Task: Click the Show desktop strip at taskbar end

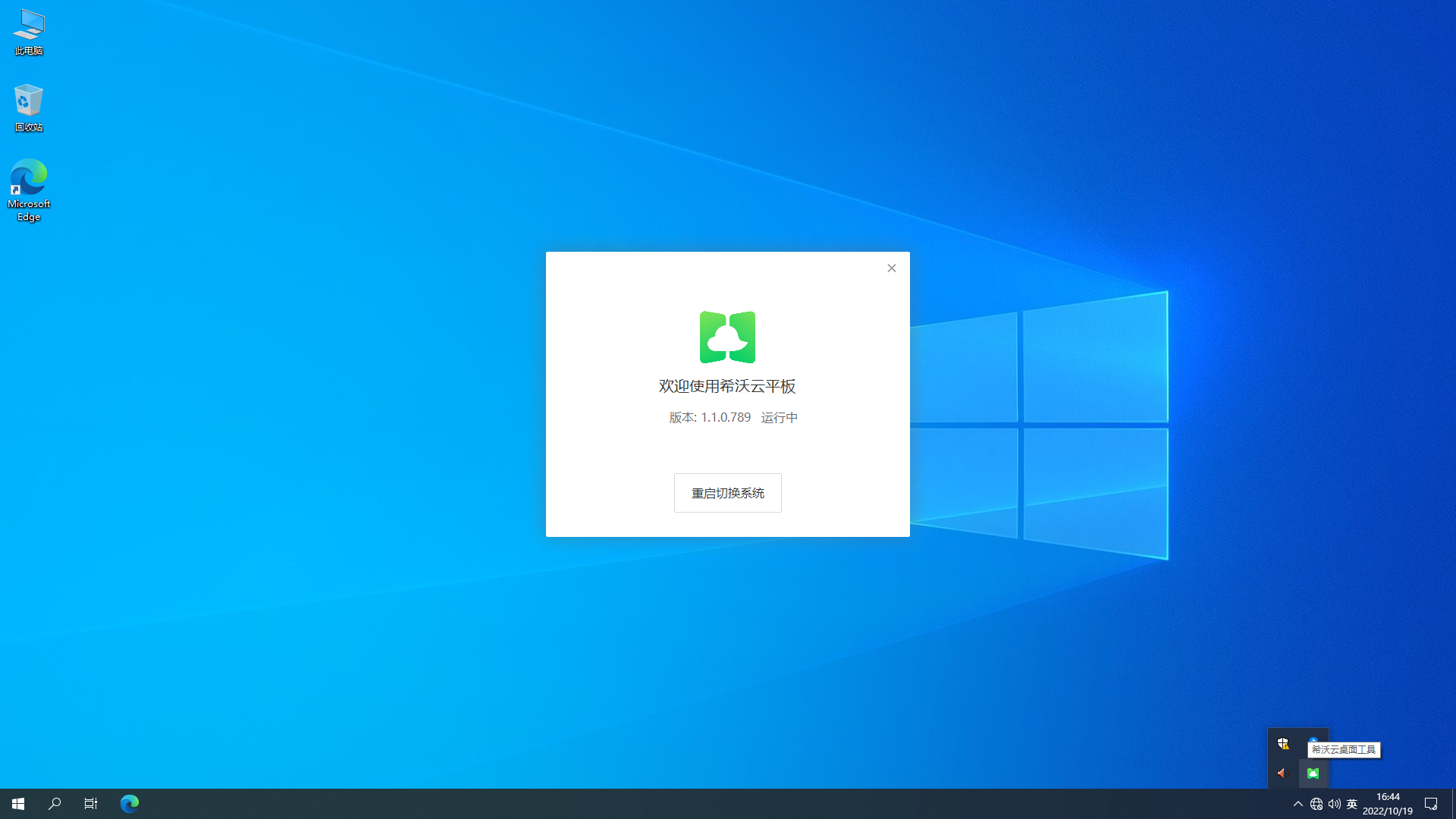Action: 1453,804
